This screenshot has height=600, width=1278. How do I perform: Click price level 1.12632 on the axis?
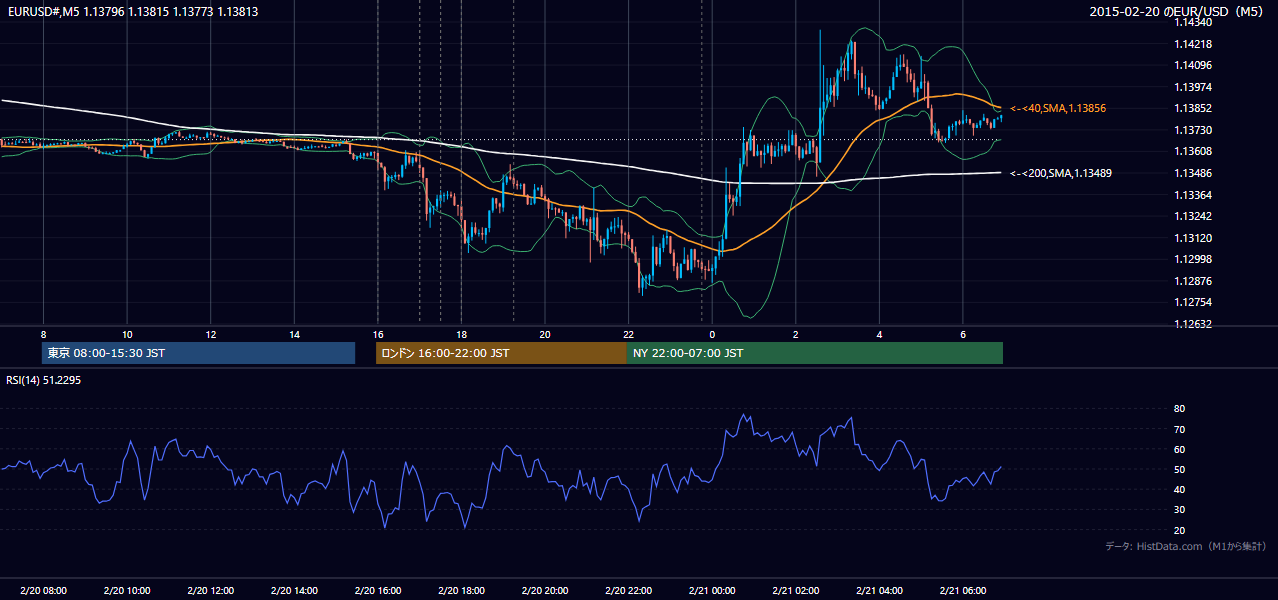[x=1192, y=324]
